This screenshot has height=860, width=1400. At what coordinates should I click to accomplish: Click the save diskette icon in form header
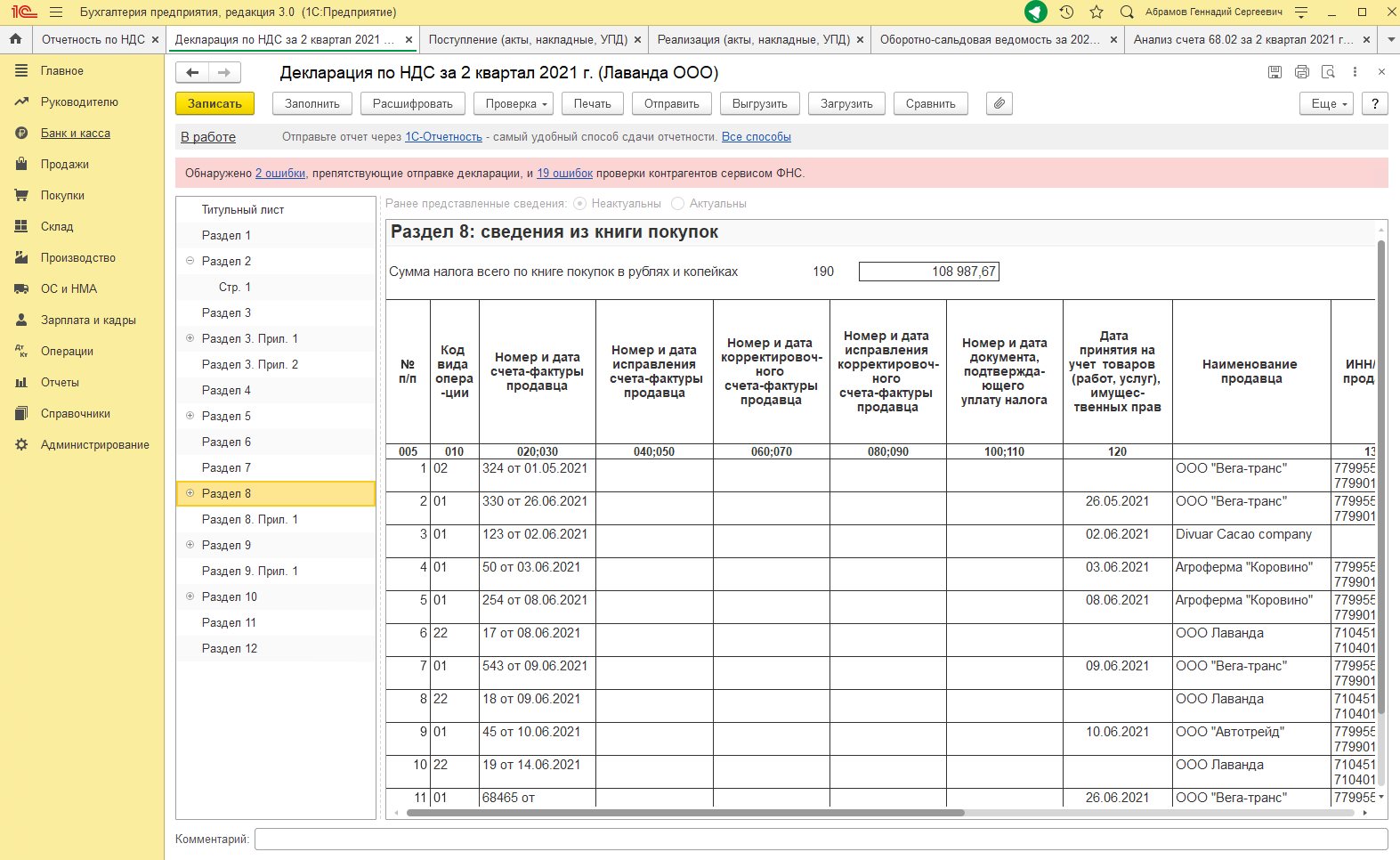click(1275, 72)
